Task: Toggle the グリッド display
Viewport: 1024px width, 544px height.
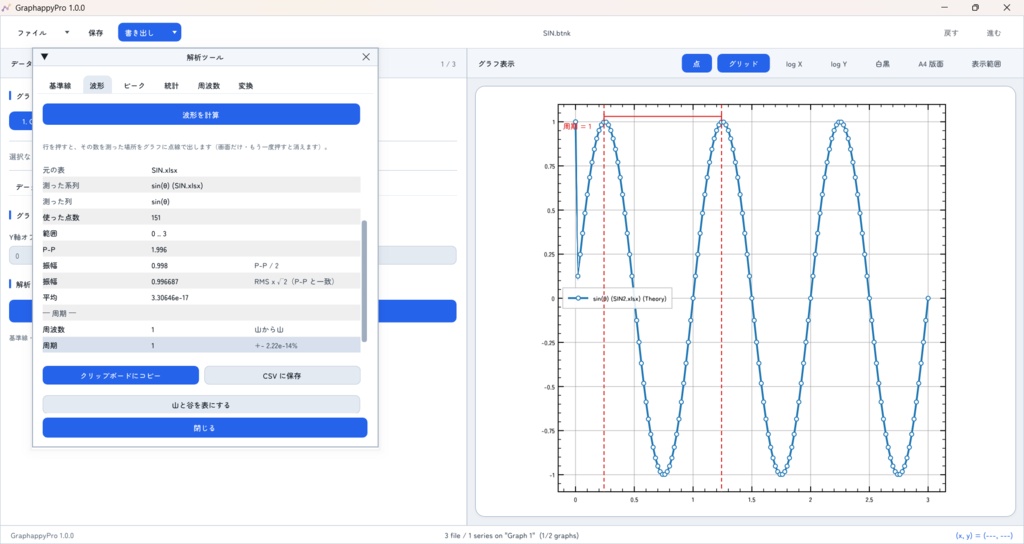Action: tap(743, 63)
